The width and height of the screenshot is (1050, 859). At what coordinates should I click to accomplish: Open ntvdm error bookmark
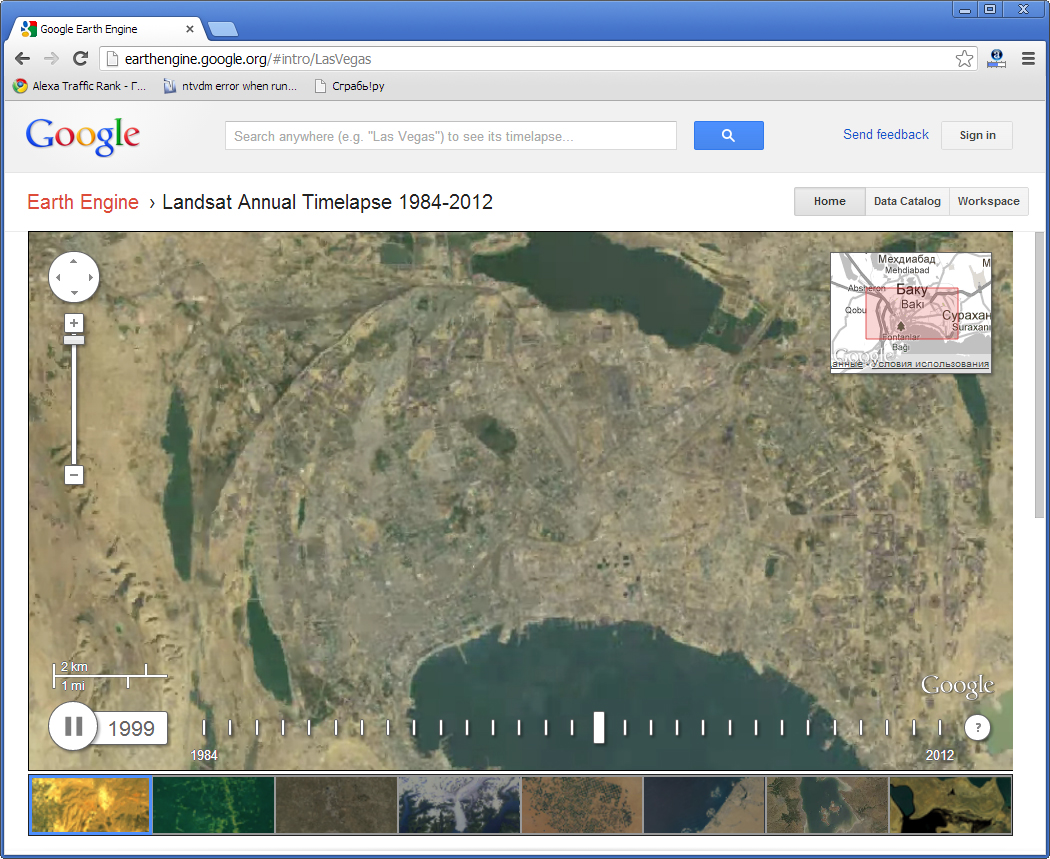coord(230,86)
